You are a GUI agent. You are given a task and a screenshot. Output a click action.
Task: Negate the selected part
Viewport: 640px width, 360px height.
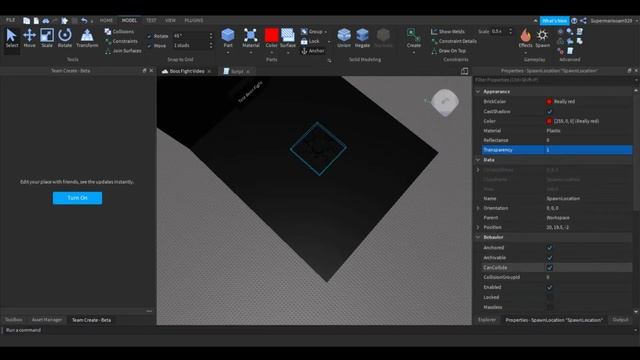click(362, 38)
